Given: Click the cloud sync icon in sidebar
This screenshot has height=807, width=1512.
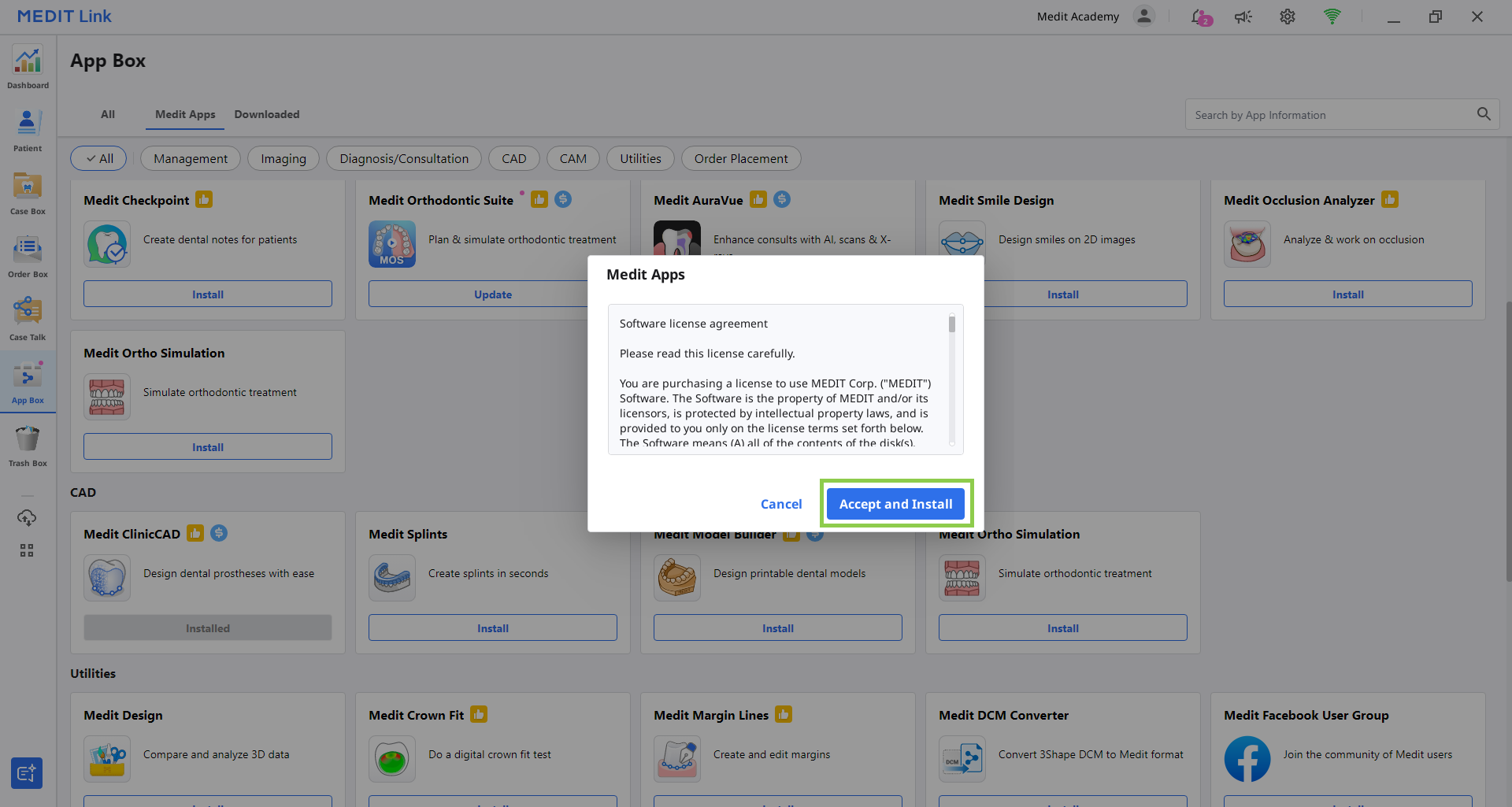Looking at the screenshot, I should coord(27,517).
